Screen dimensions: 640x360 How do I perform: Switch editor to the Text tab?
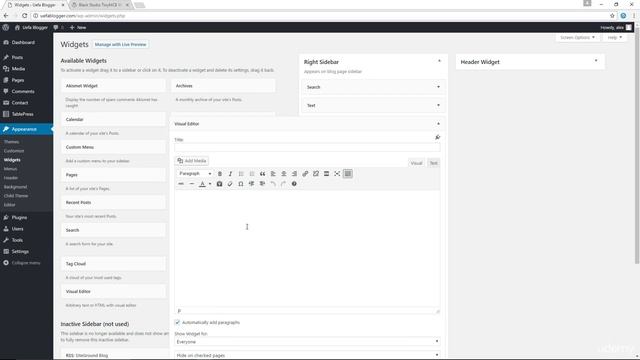tap(433, 163)
